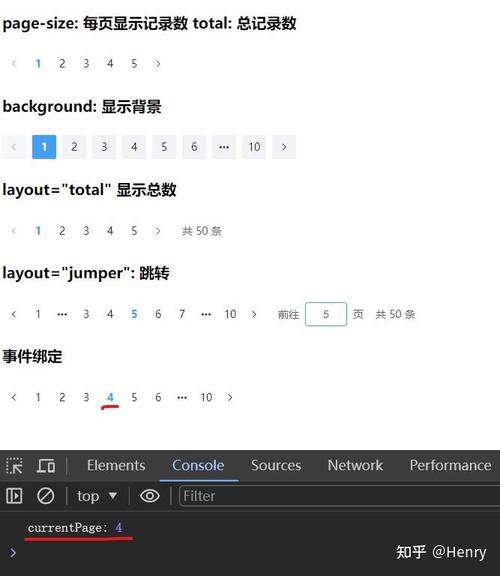Select page 5 in page-size pagination
The height and width of the screenshot is (576, 500).
134,64
